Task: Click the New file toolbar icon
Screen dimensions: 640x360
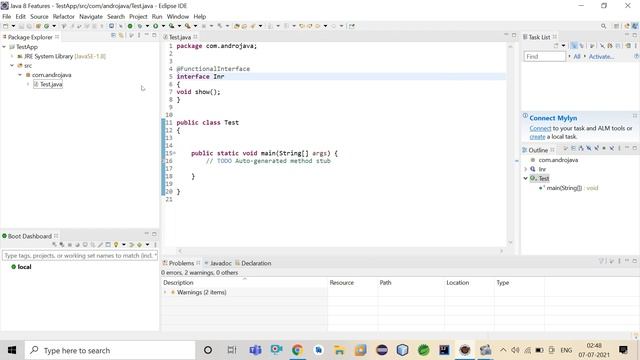Action: point(6,26)
